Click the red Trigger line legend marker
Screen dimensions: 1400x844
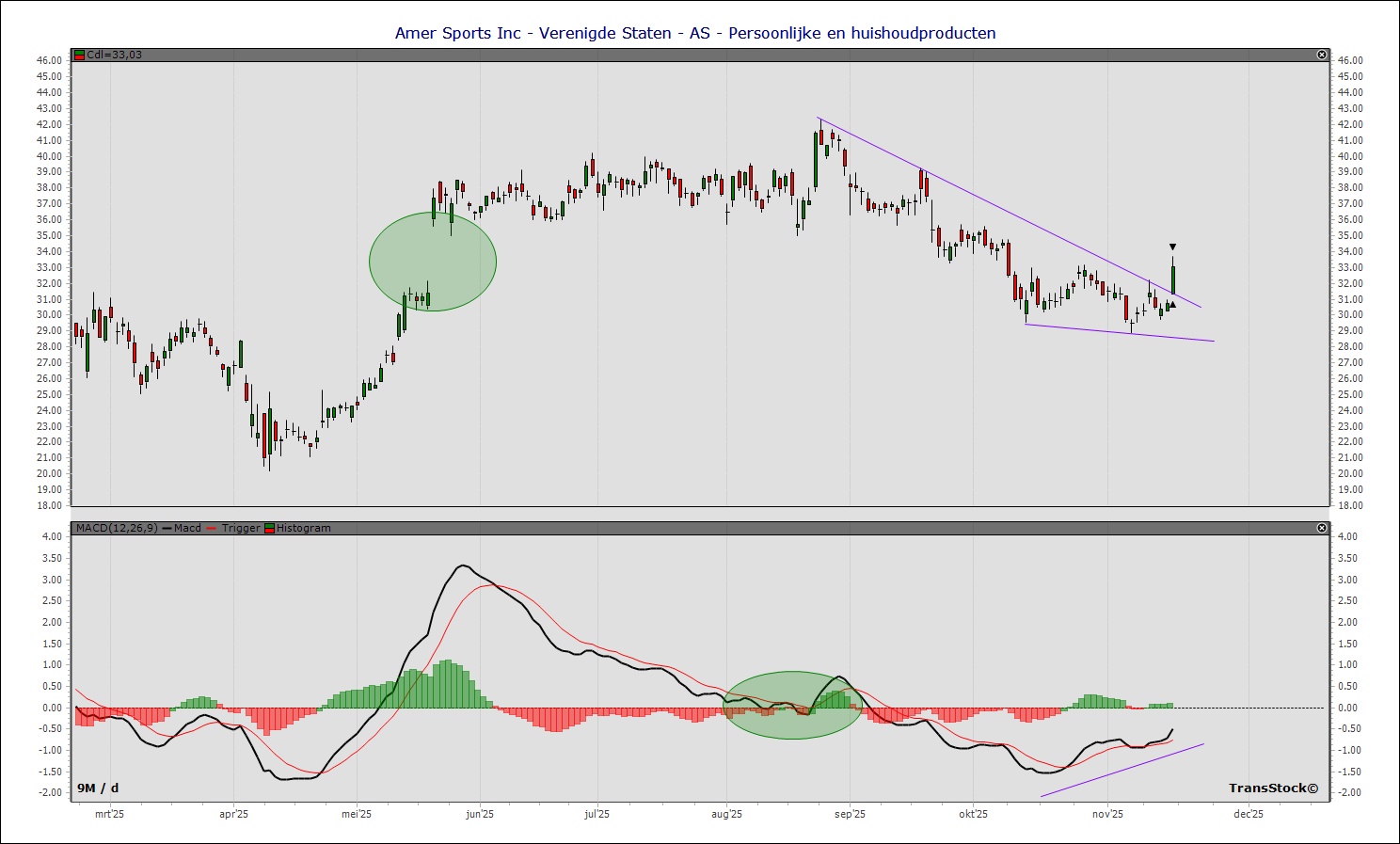(212, 528)
